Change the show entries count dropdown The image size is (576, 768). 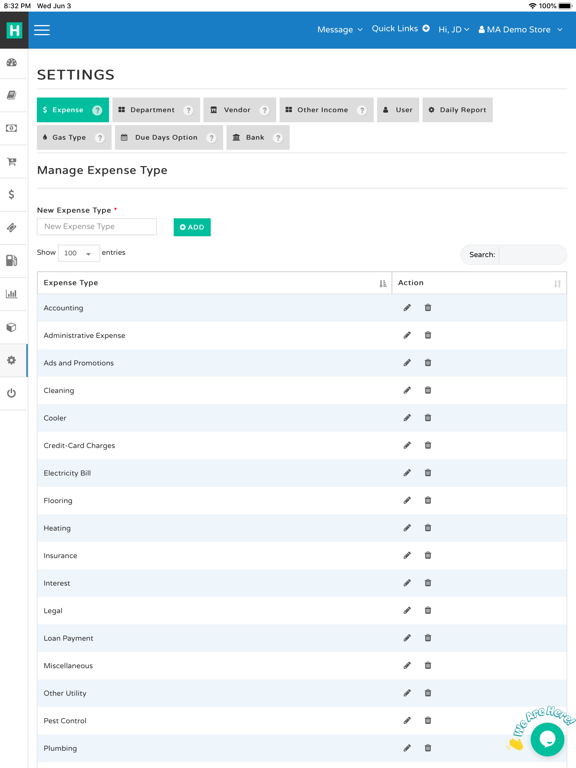78,253
